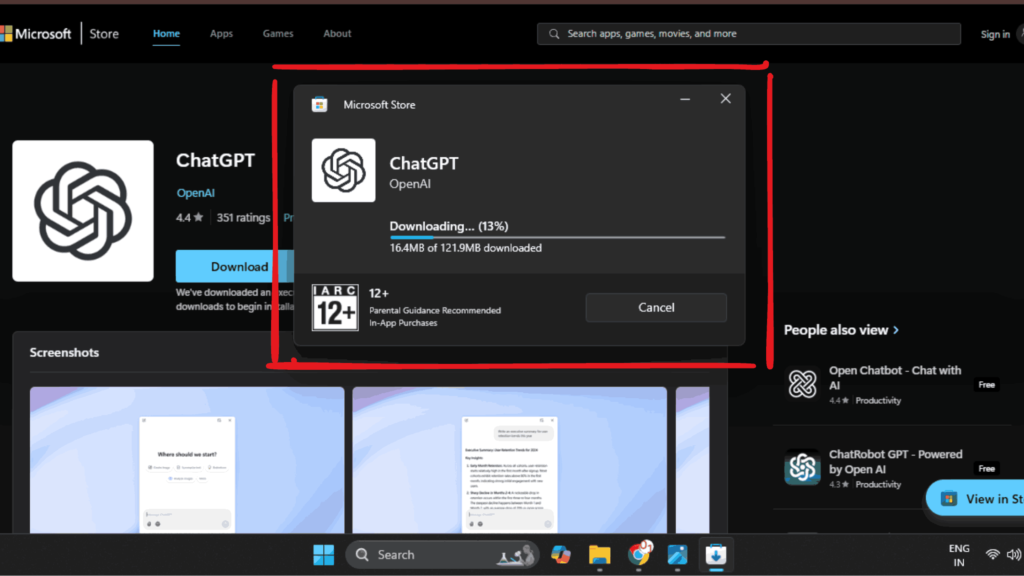1024x576 pixels.
Task: Open File Explorer from the taskbar
Action: (x=599, y=554)
